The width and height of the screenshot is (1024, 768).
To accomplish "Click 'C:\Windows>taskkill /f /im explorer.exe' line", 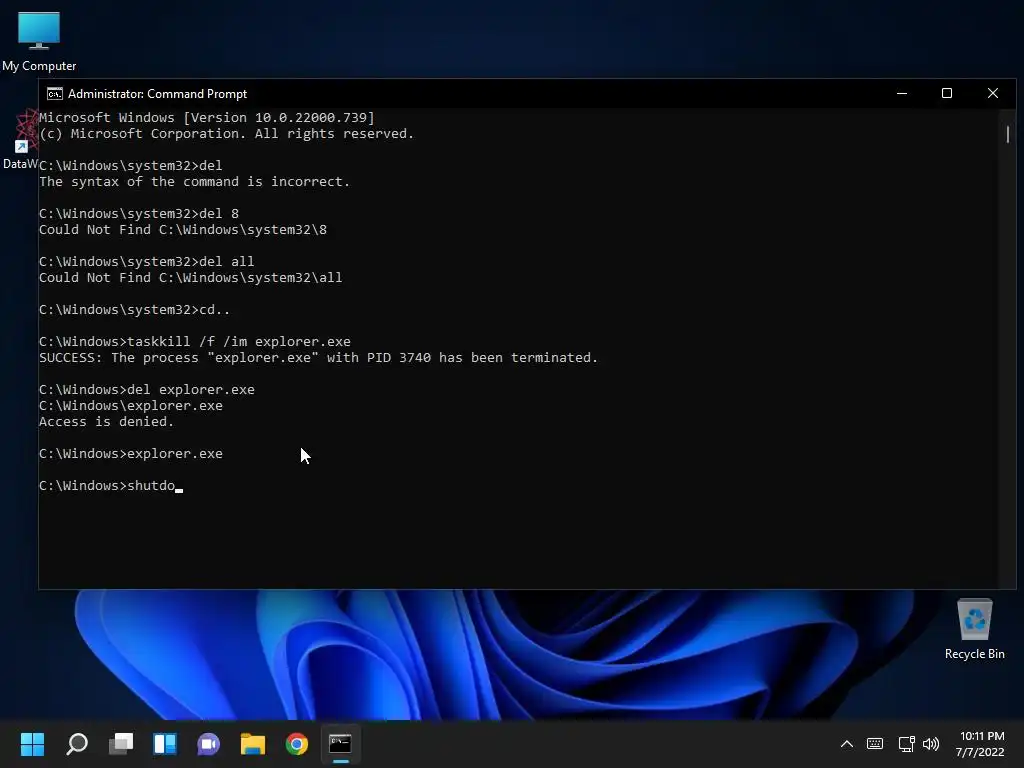I will [195, 342].
